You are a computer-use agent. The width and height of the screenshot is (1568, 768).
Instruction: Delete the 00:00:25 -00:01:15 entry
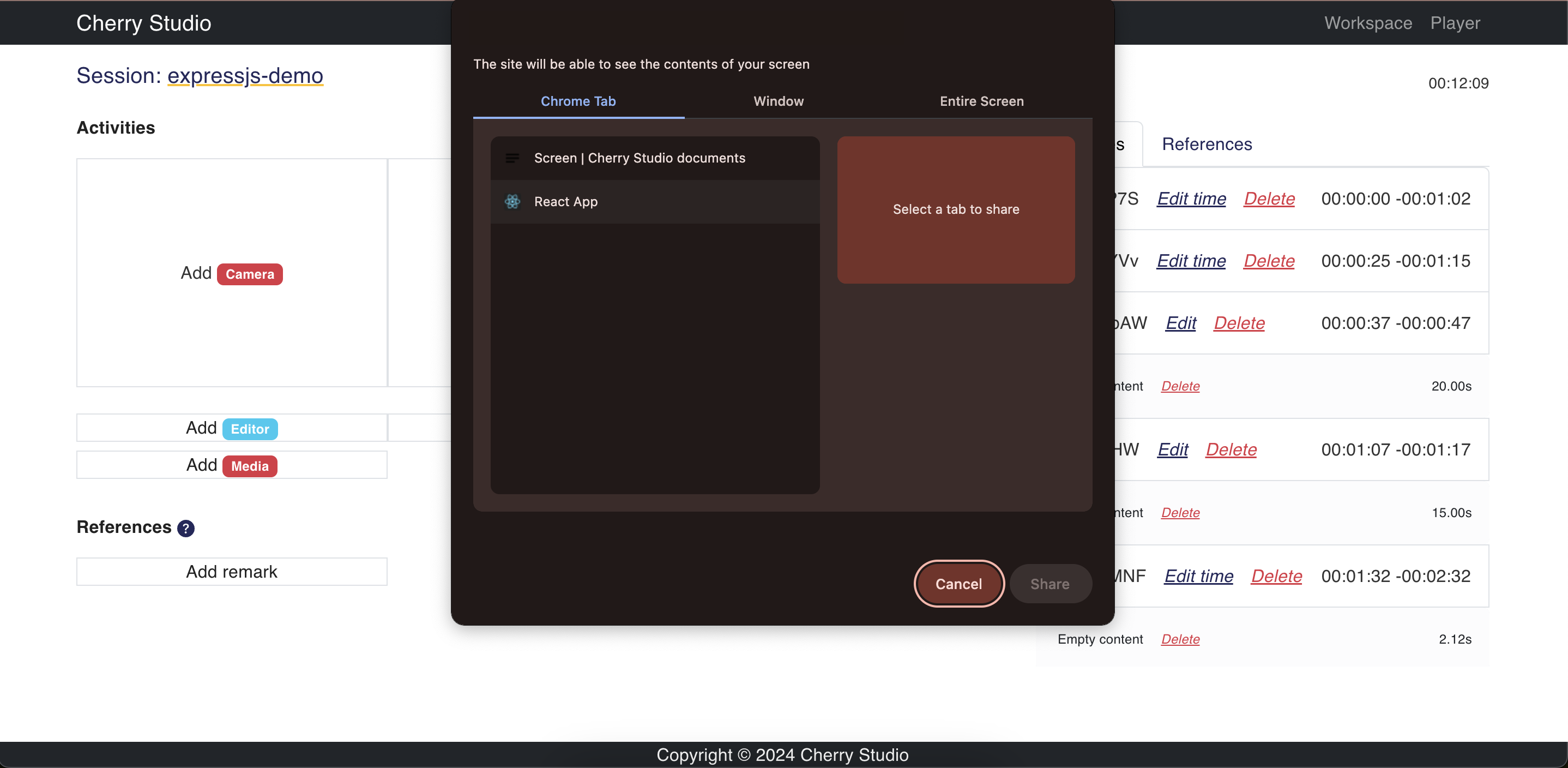pos(1269,261)
